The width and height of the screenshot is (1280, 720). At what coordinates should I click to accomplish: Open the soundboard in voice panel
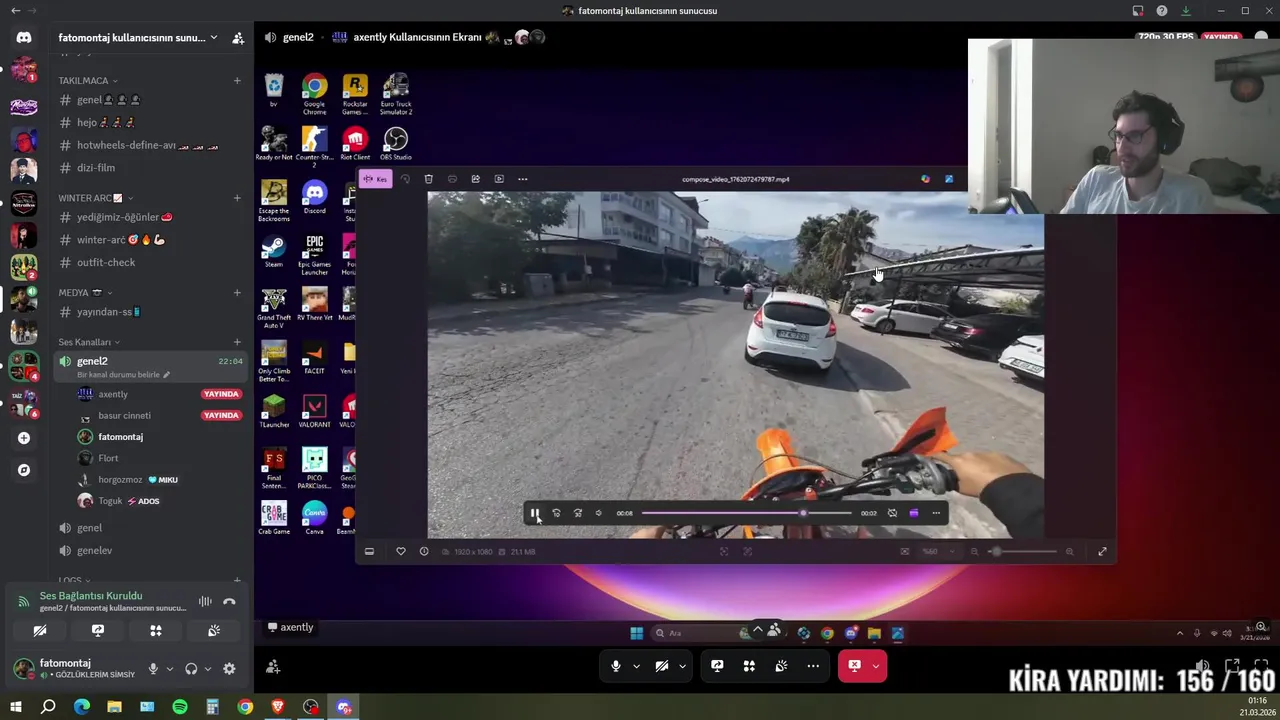tap(214, 631)
